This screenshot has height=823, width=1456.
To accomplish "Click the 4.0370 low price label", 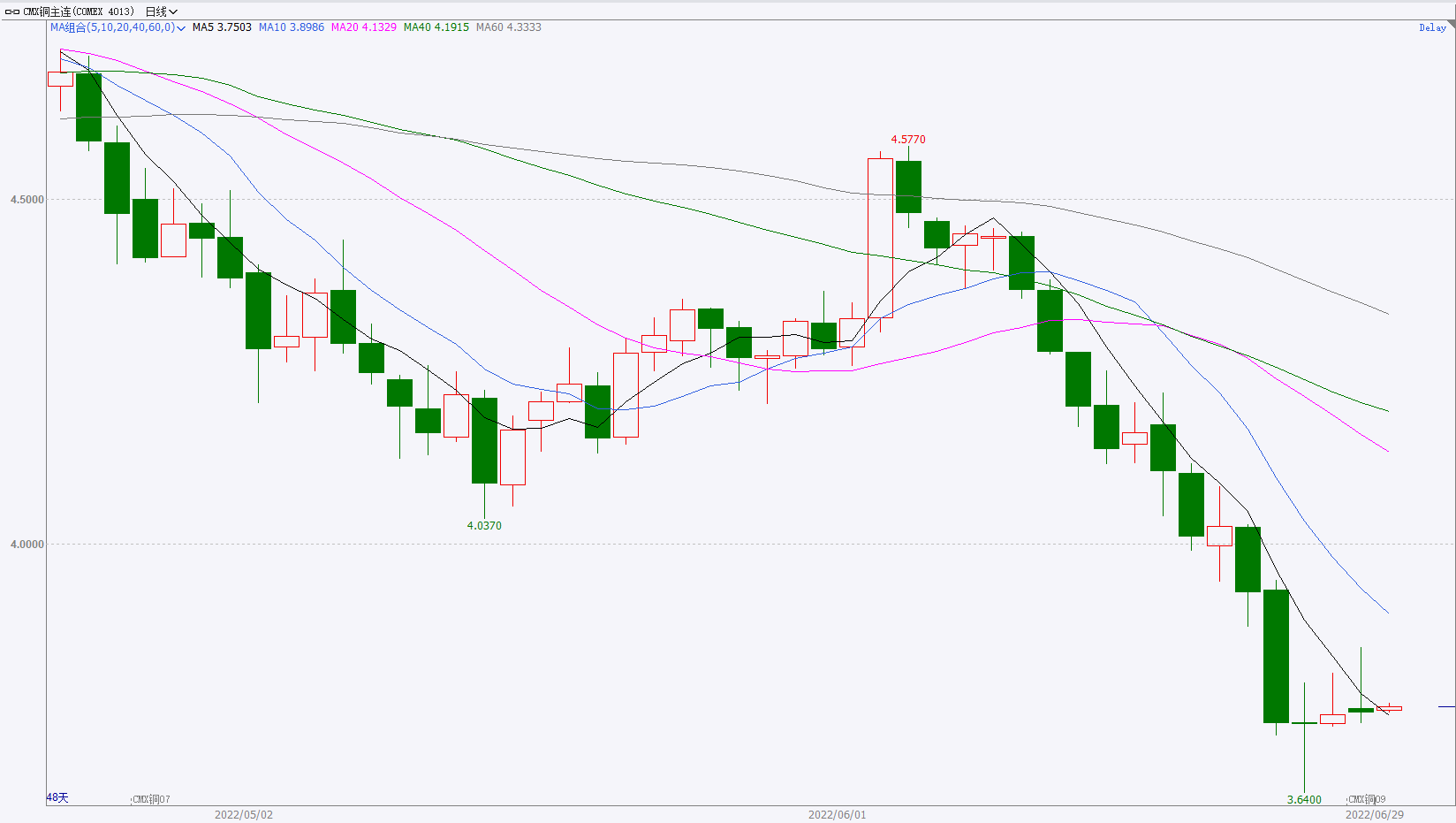I will coord(484,526).
